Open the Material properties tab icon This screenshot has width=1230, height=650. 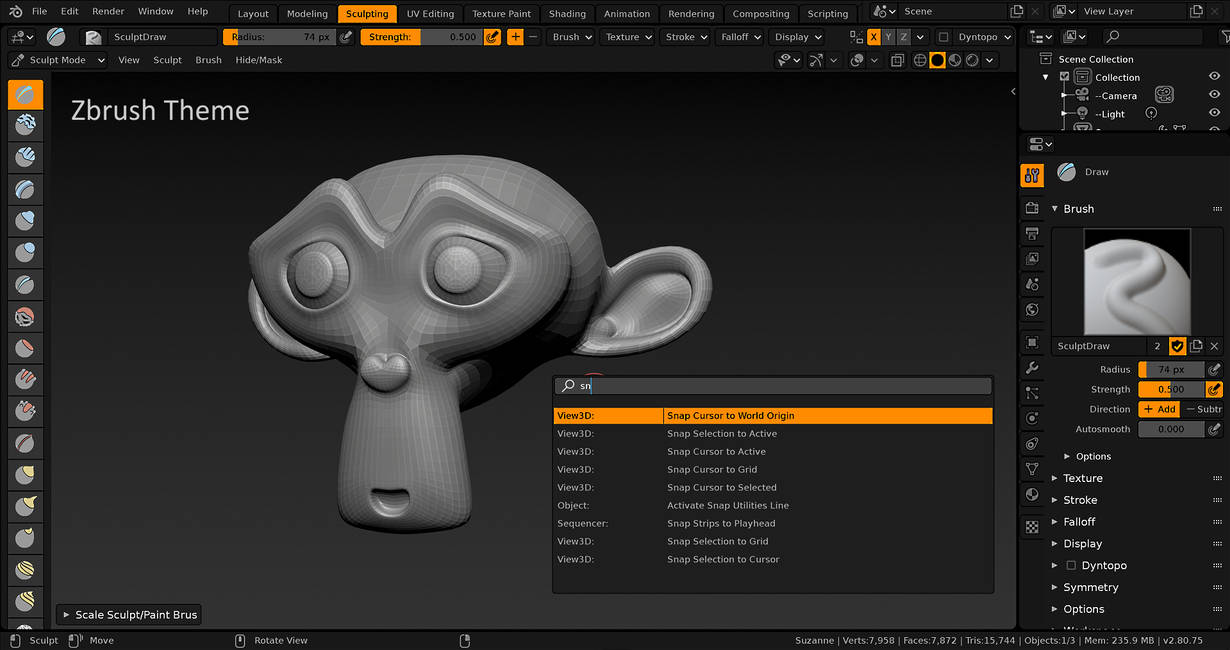click(1032, 495)
